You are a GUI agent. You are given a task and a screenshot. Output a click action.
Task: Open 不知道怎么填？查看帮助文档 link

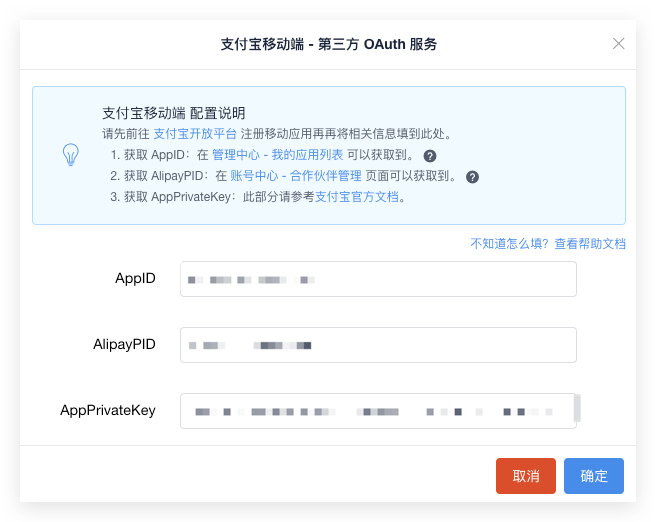point(548,244)
